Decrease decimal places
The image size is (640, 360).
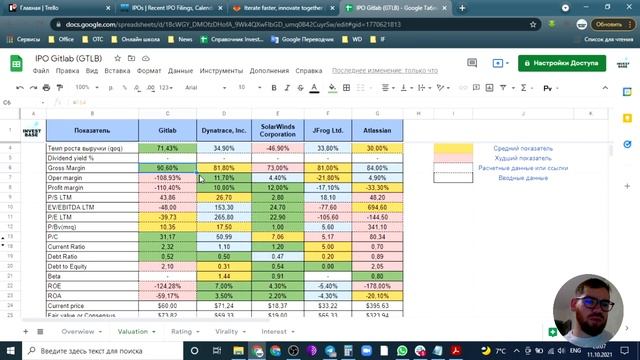tap(138, 88)
